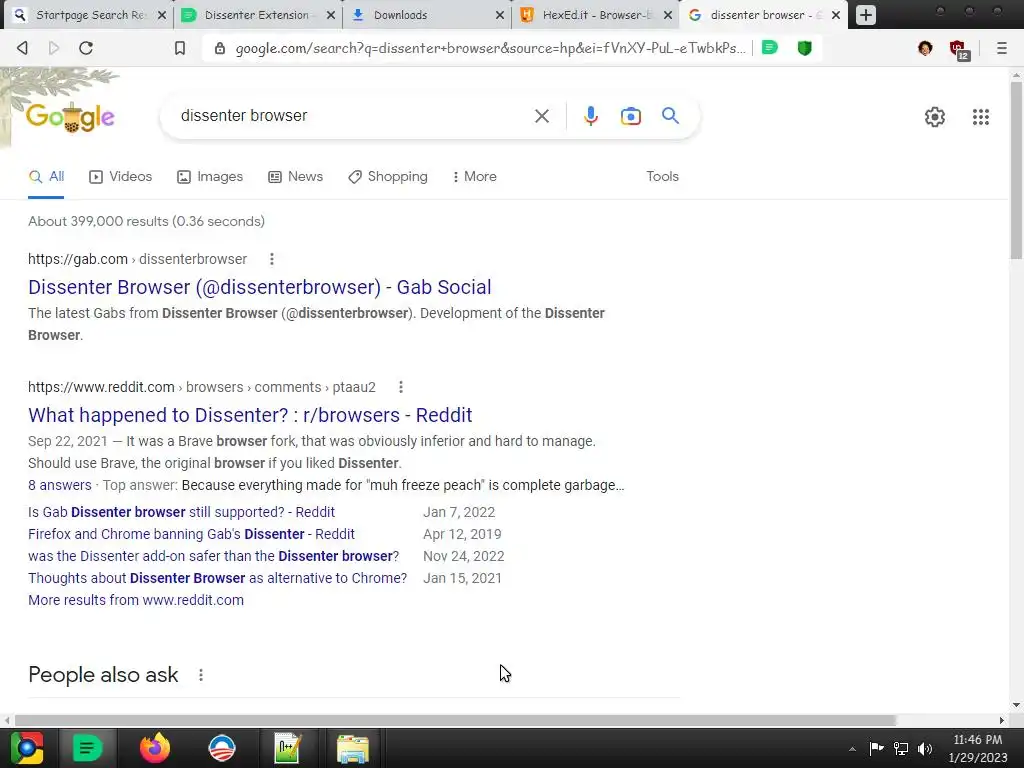
Task: Click the vertical page scrollbar thumb
Action: [1016, 170]
